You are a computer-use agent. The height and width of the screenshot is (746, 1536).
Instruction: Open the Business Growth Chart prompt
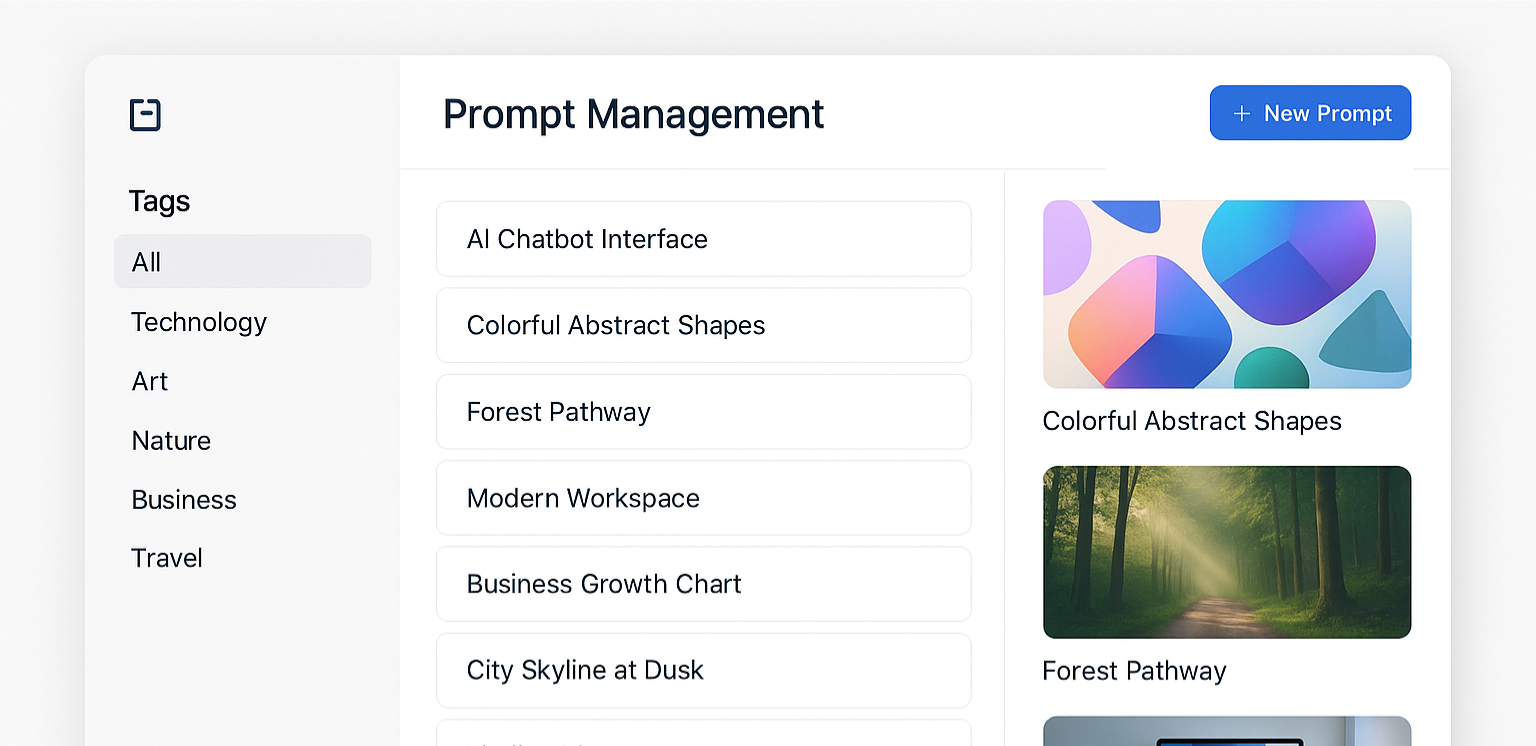pyautogui.click(x=704, y=584)
